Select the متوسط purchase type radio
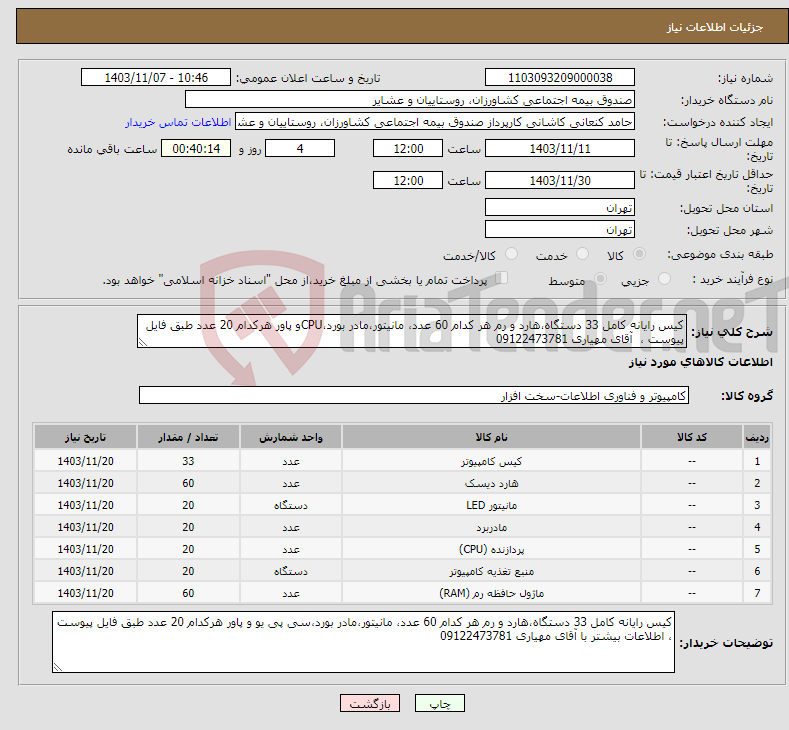 tap(600, 279)
